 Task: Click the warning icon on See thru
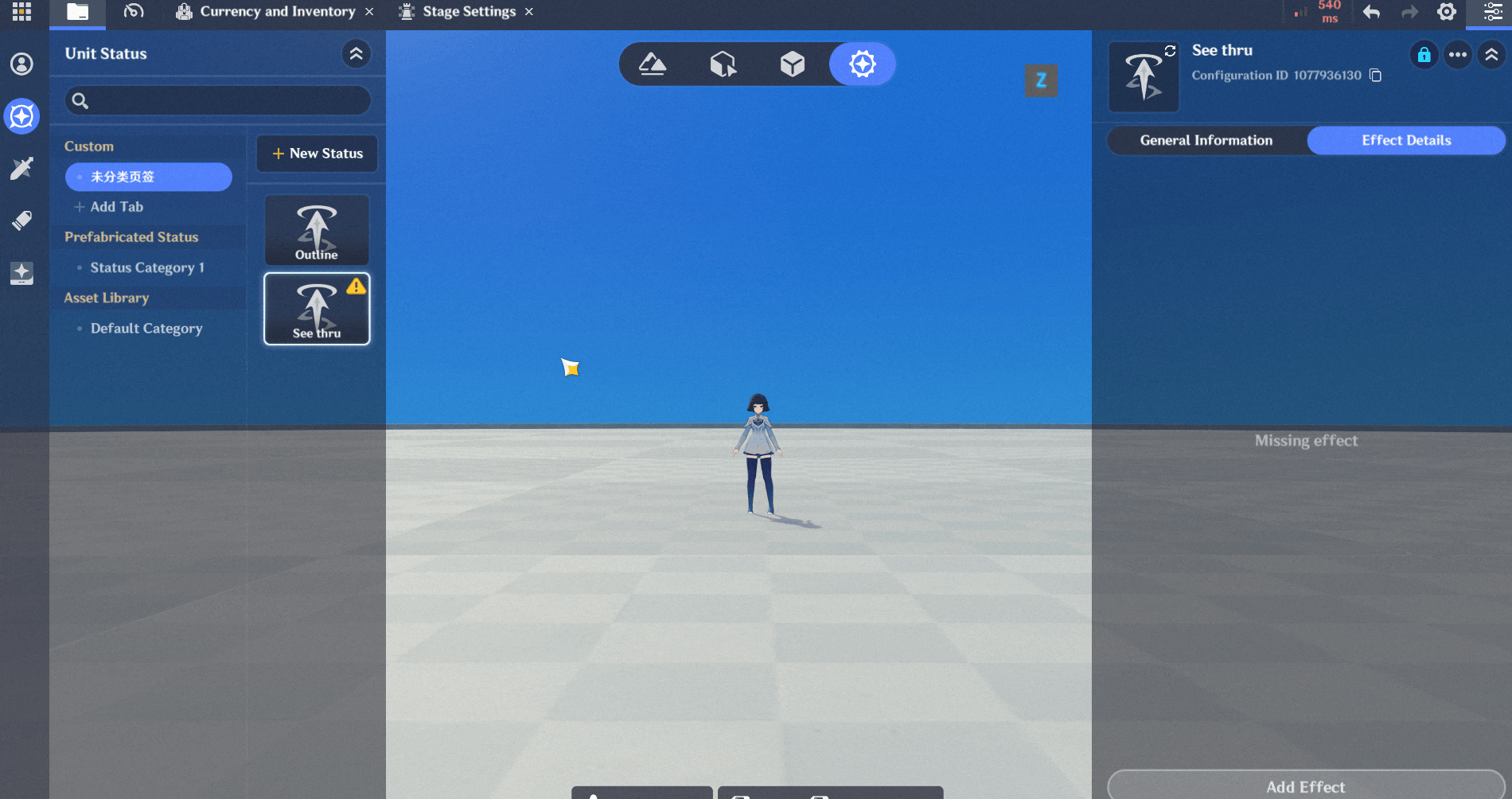357,286
